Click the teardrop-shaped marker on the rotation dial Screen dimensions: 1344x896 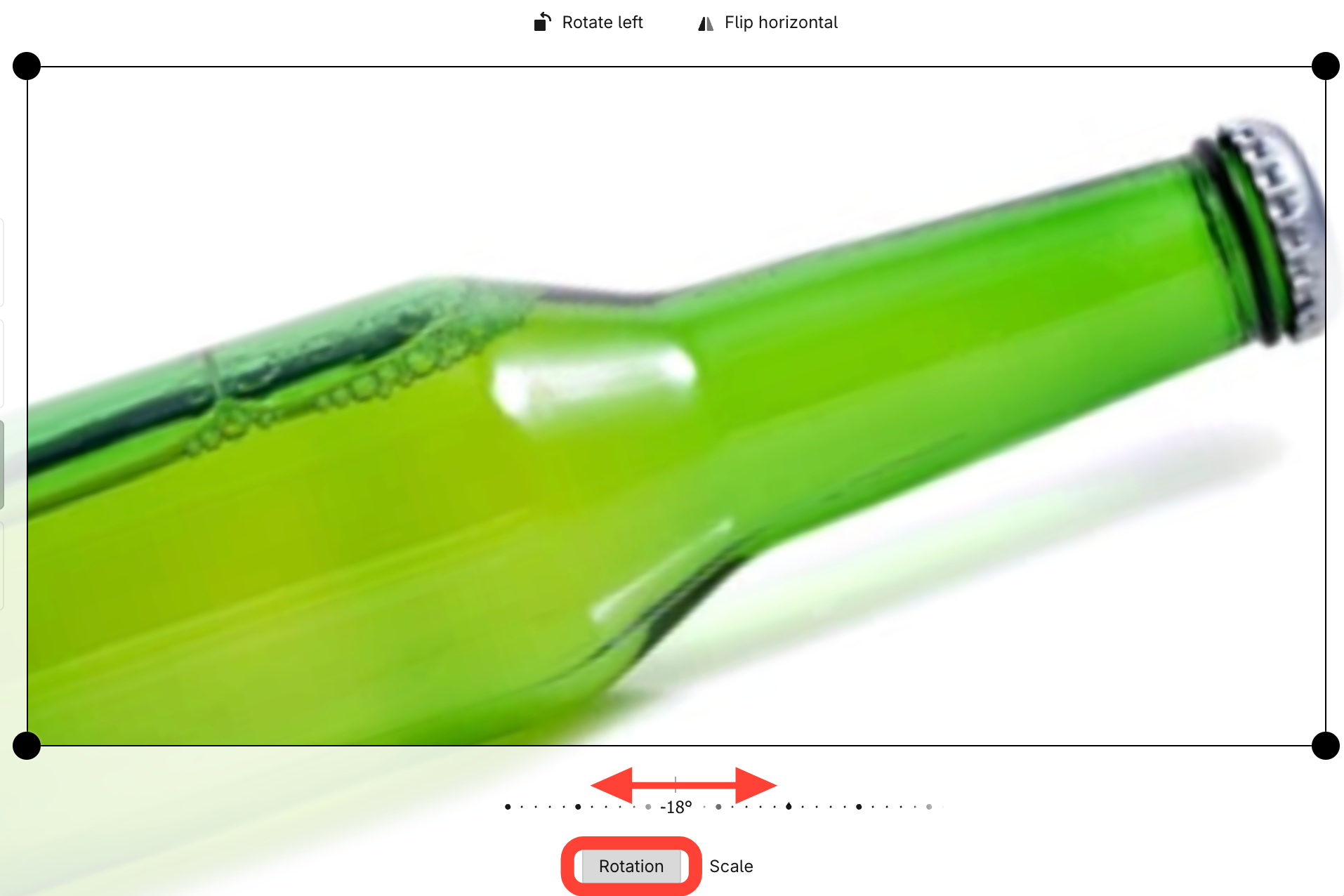click(x=789, y=806)
